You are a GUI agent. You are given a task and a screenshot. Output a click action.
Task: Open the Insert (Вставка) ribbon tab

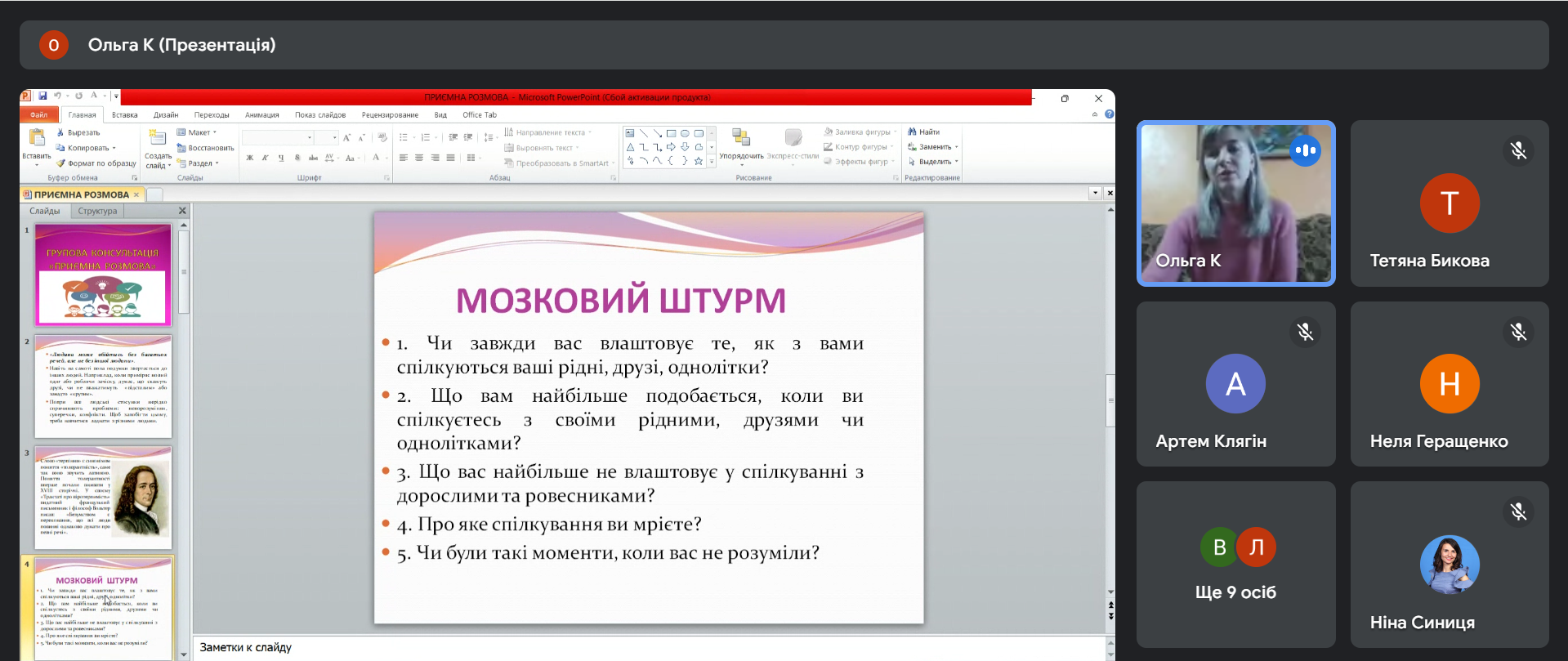pos(124,115)
